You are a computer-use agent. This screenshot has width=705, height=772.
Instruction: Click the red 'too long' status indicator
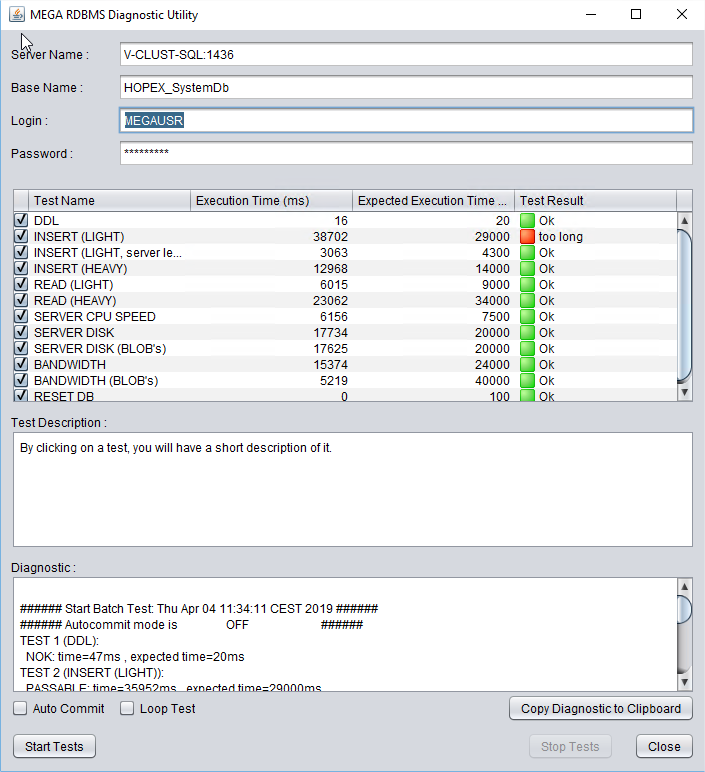527,237
